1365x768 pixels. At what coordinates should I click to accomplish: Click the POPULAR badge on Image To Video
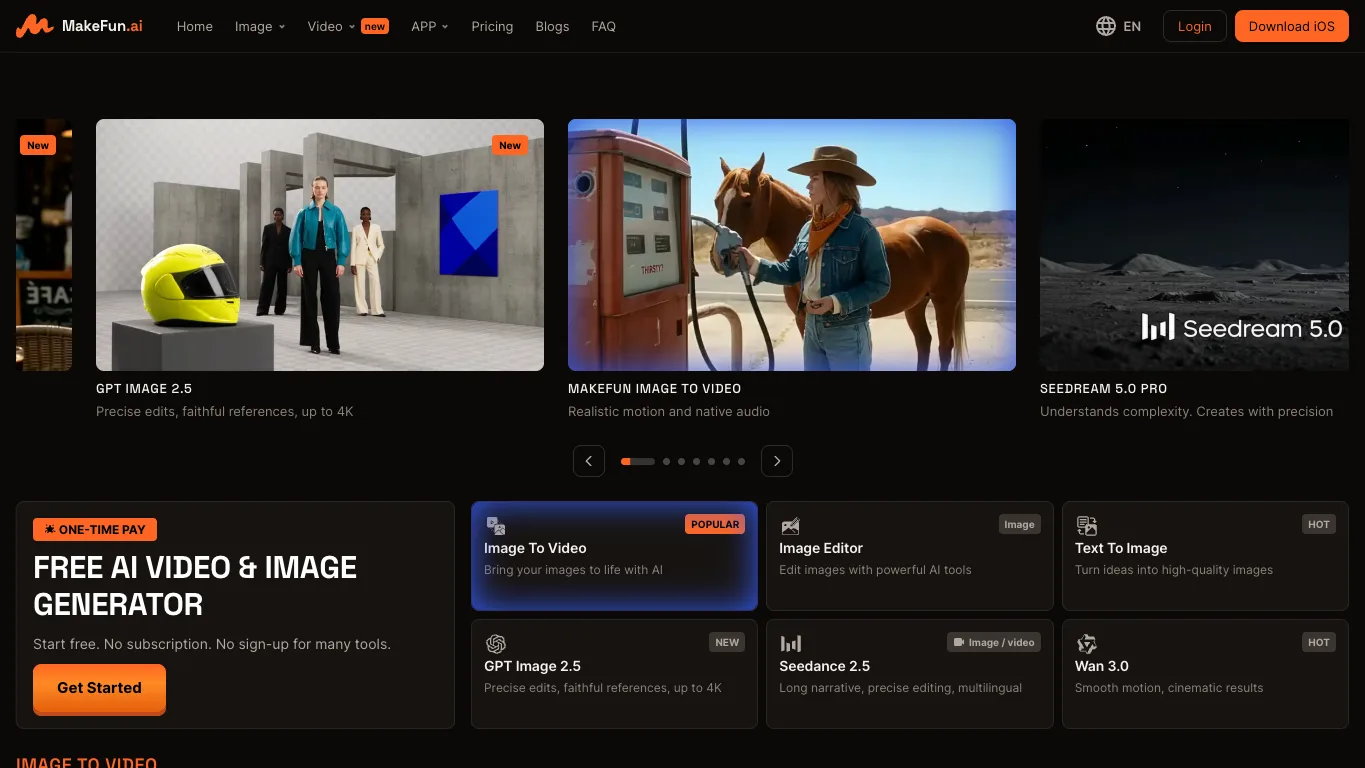[715, 524]
